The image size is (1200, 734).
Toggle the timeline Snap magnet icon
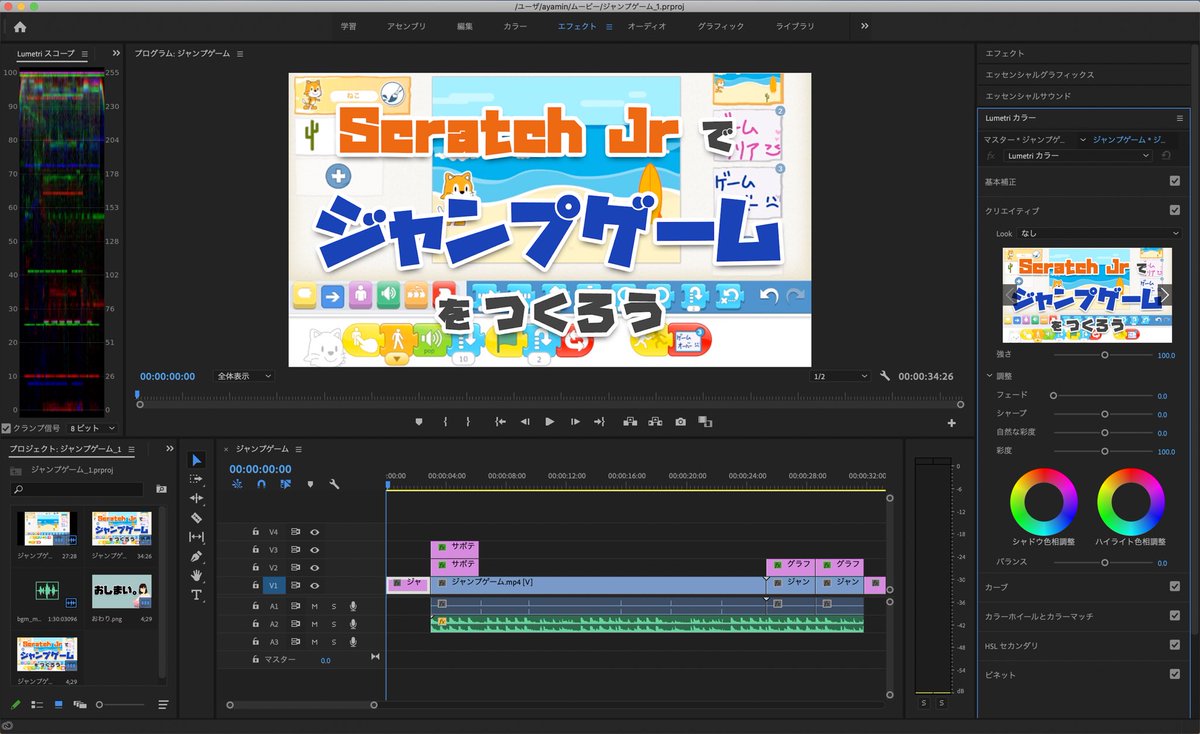click(x=261, y=484)
